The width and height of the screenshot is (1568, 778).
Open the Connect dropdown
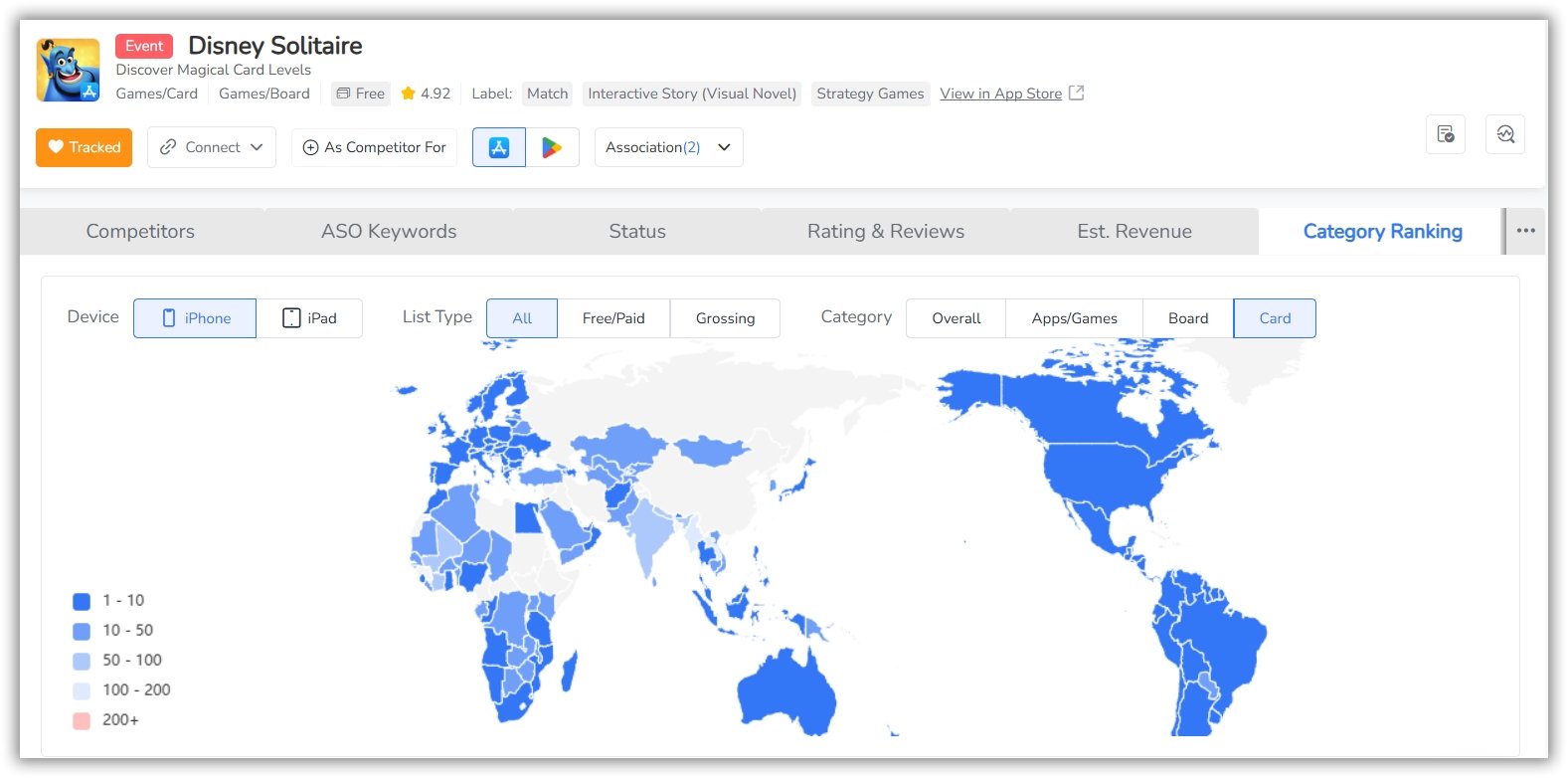[212, 147]
